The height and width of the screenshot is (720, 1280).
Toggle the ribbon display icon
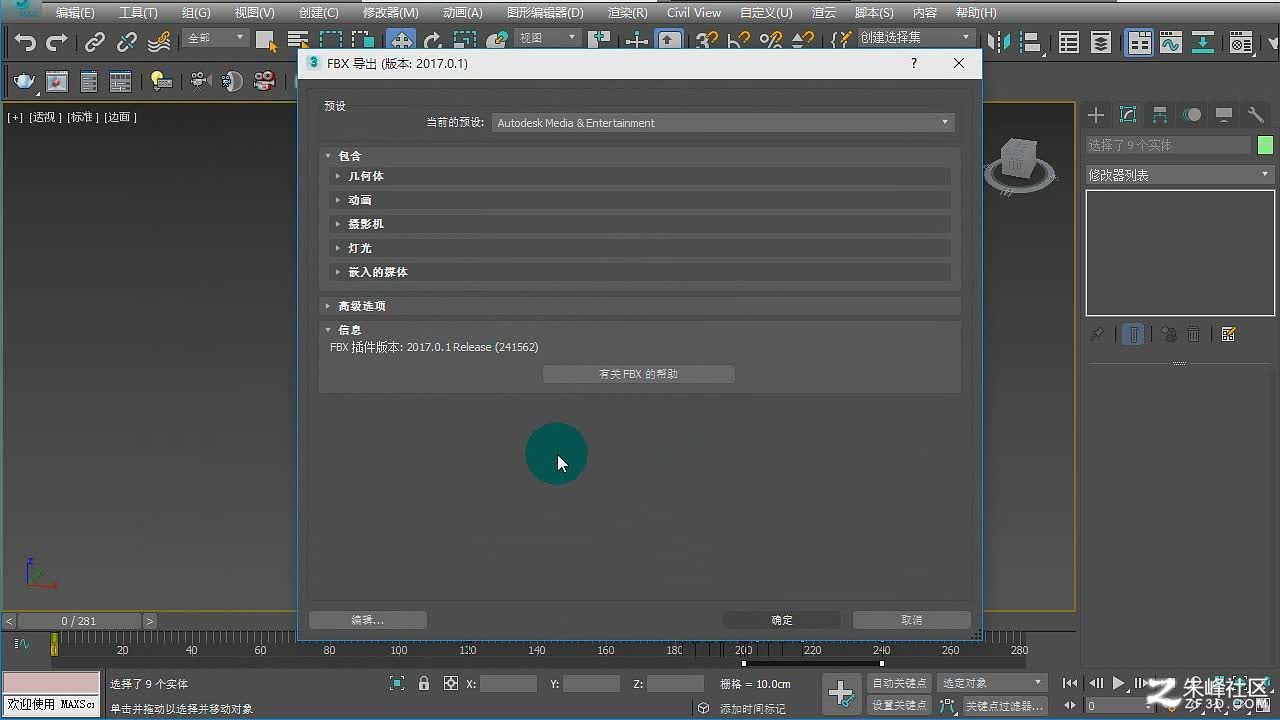1139,42
